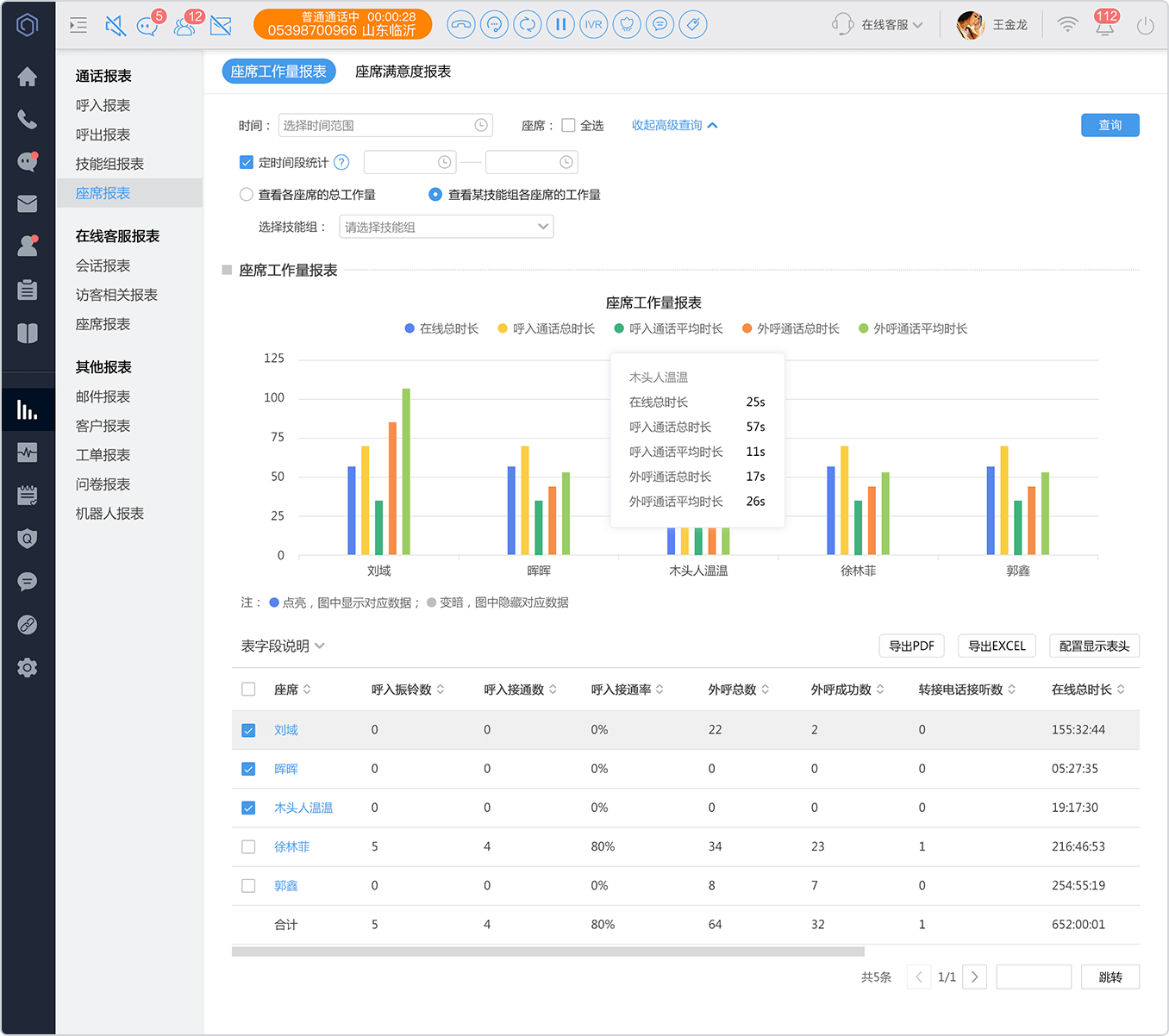Click the 导出EXCEL button
This screenshot has width=1169, height=1036.
click(997, 646)
